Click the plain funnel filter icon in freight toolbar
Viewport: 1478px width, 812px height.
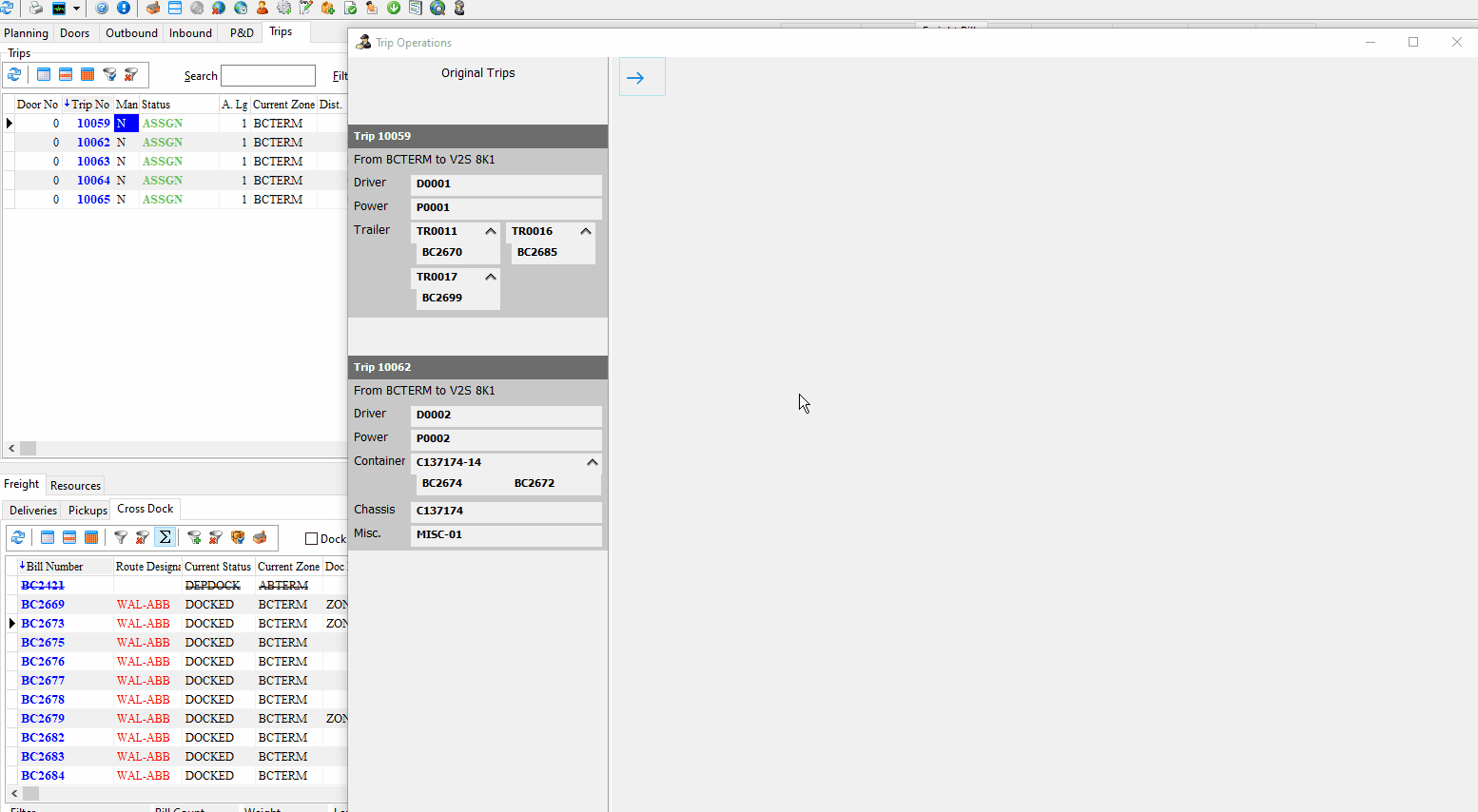click(x=121, y=537)
